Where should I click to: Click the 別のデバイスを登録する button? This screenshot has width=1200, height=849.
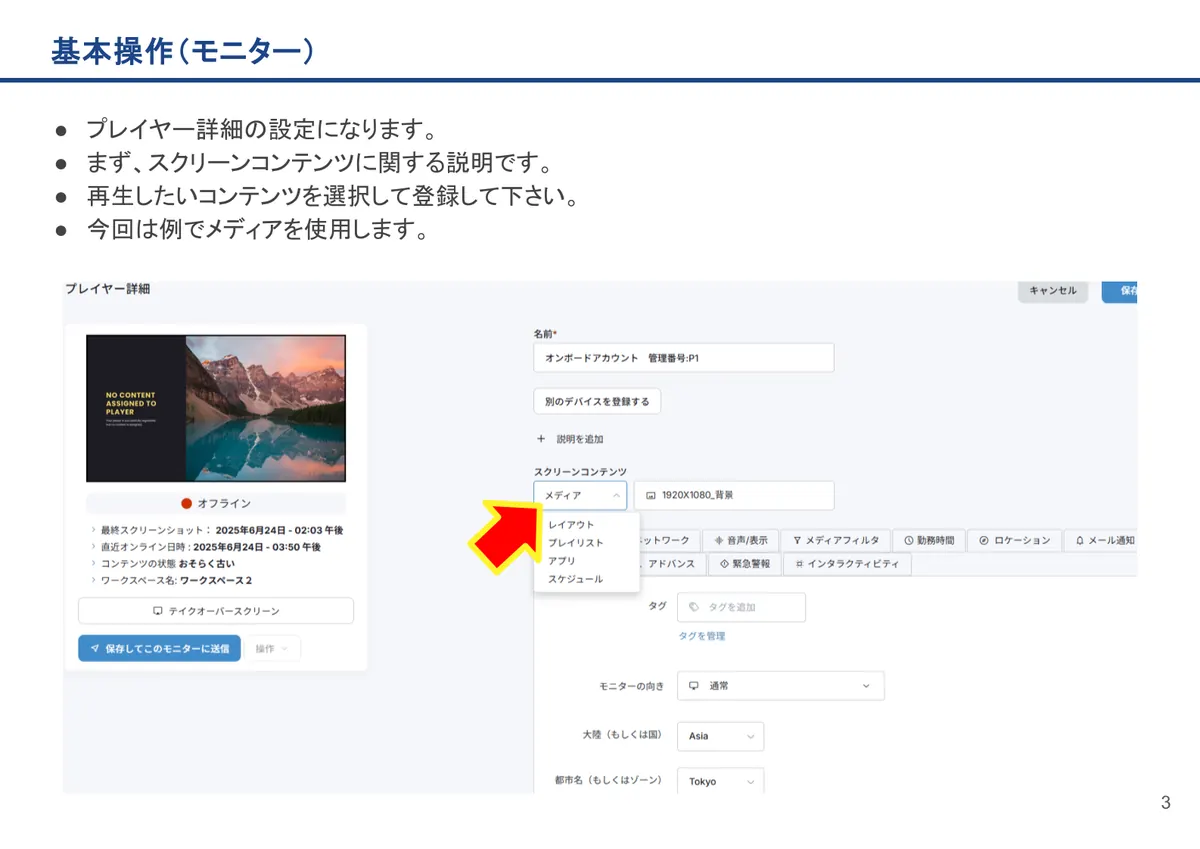click(597, 401)
